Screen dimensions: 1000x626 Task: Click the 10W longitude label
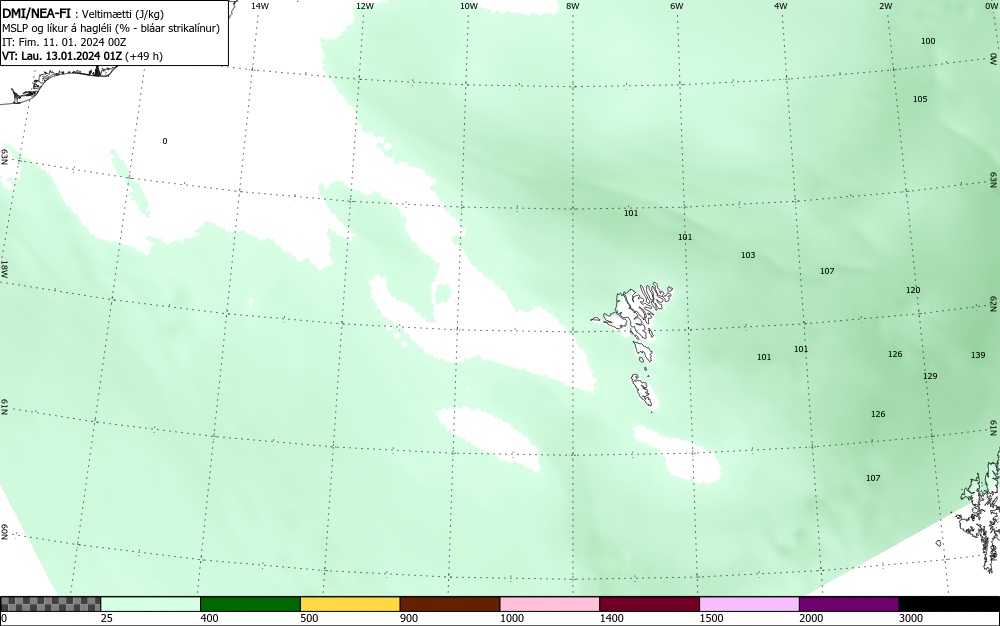[469, 6]
